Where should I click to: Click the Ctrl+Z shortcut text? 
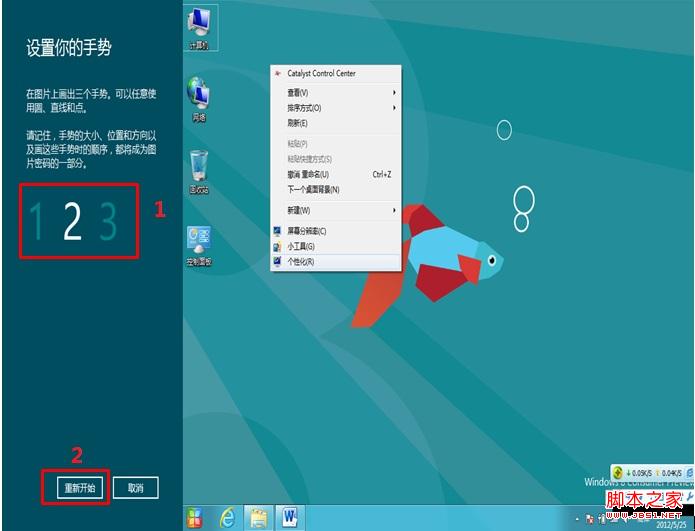coord(382,175)
